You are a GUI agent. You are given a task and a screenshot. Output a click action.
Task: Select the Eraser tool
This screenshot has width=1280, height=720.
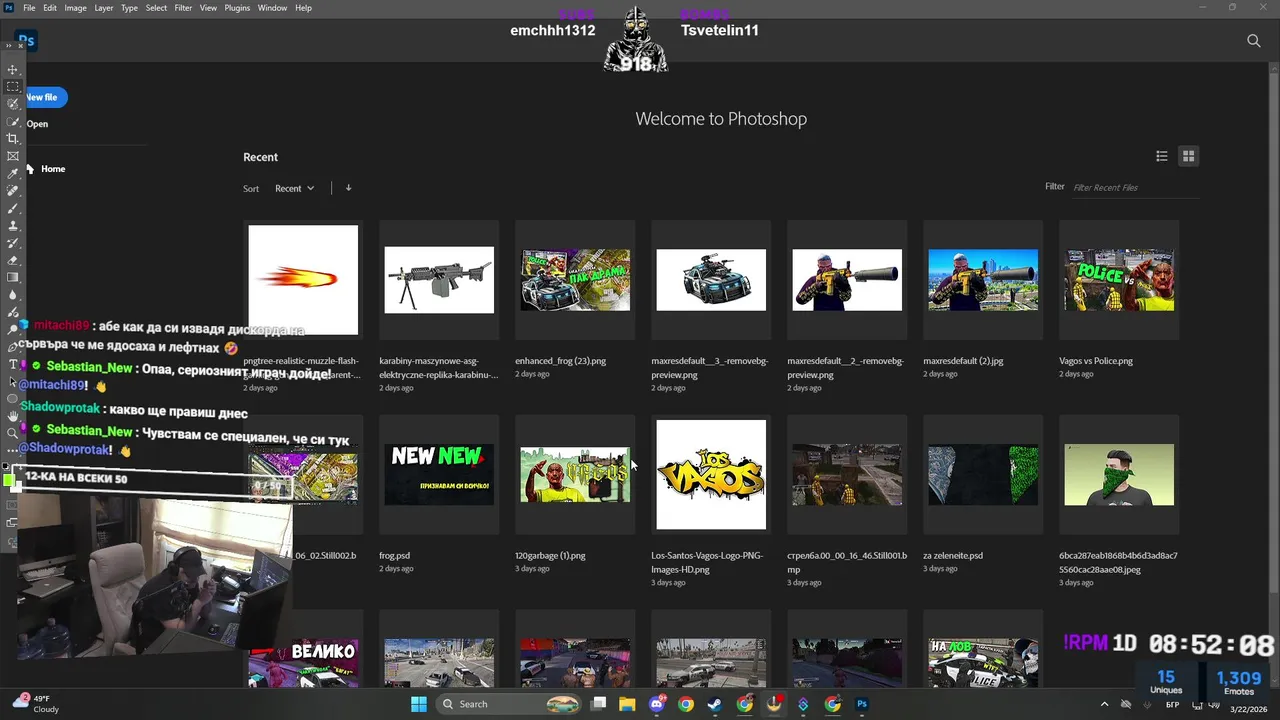13,260
